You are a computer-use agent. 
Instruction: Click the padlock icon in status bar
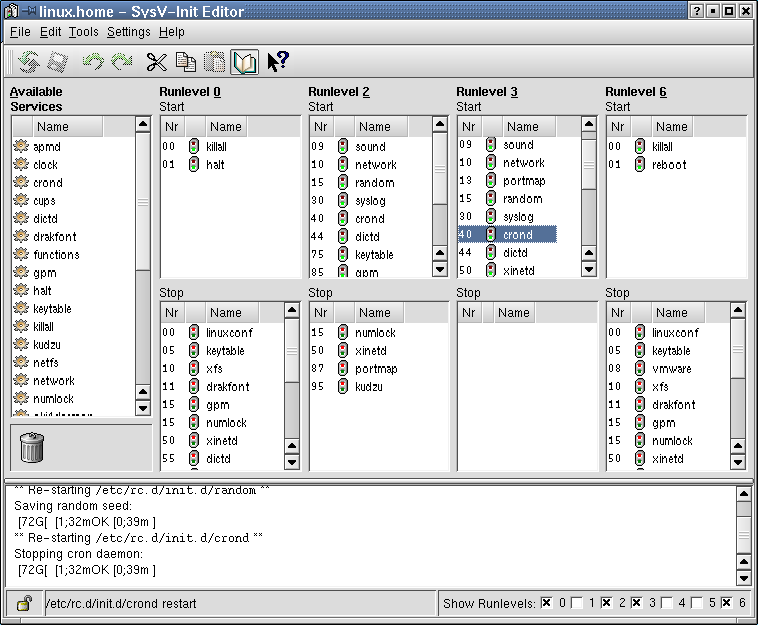[23, 603]
